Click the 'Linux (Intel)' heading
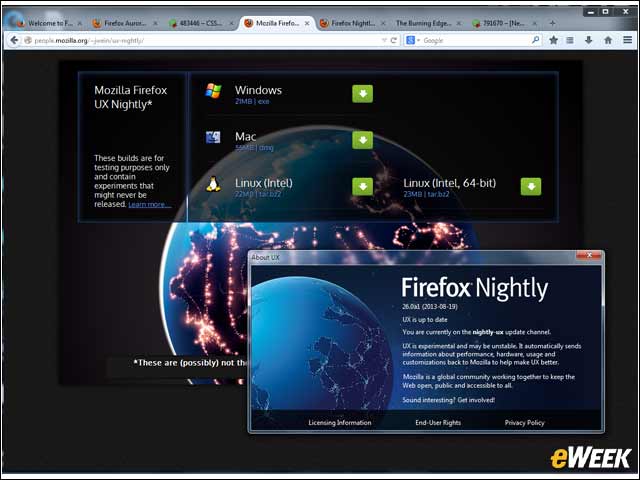The image size is (640, 480). coord(264,183)
